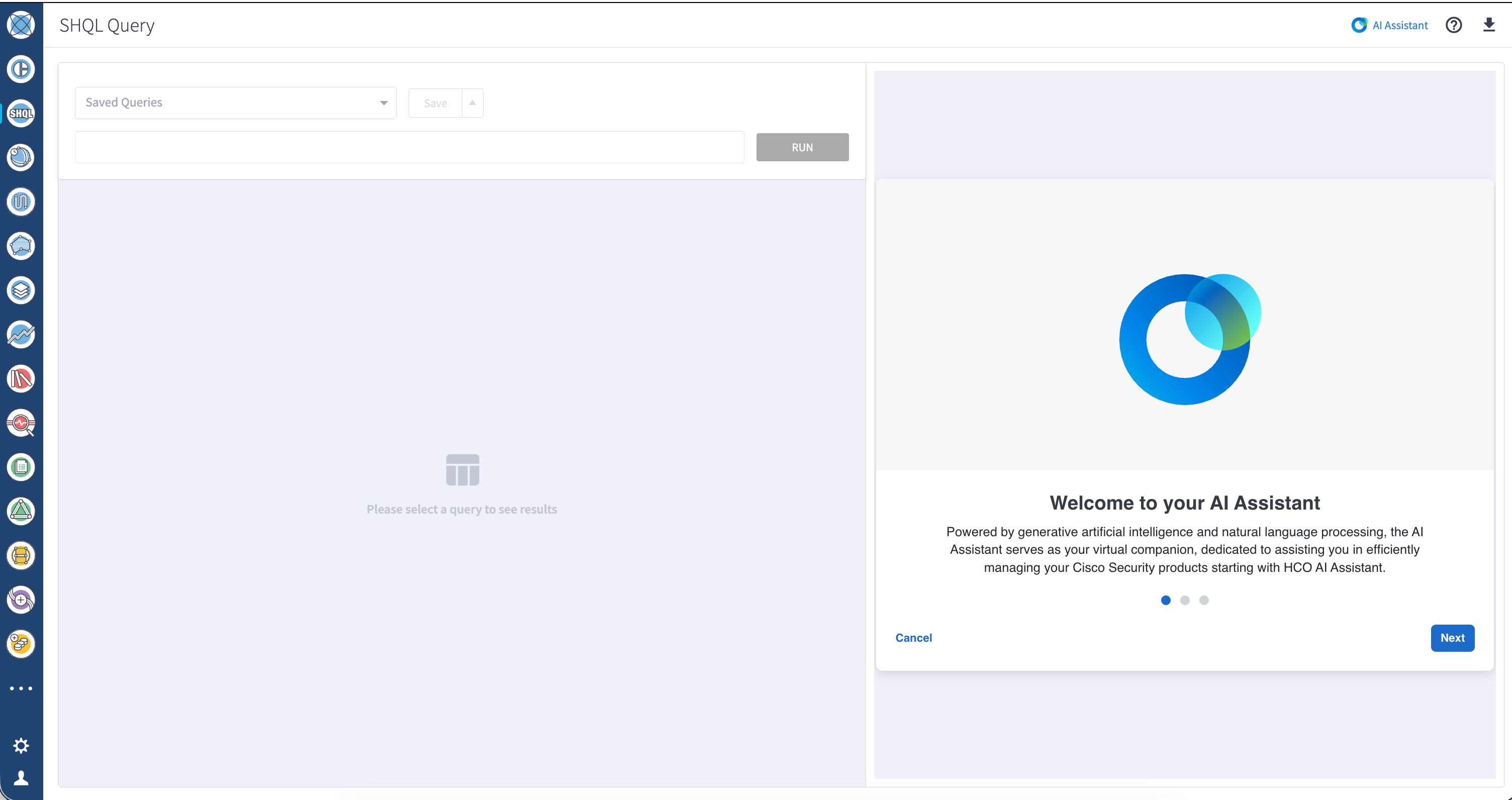The height and width of the screenshot is (800, 1512).
Task: Click the "Welcome to your AI Assistant" heading
Action: pyautogui.click(x=1184, y=503)
